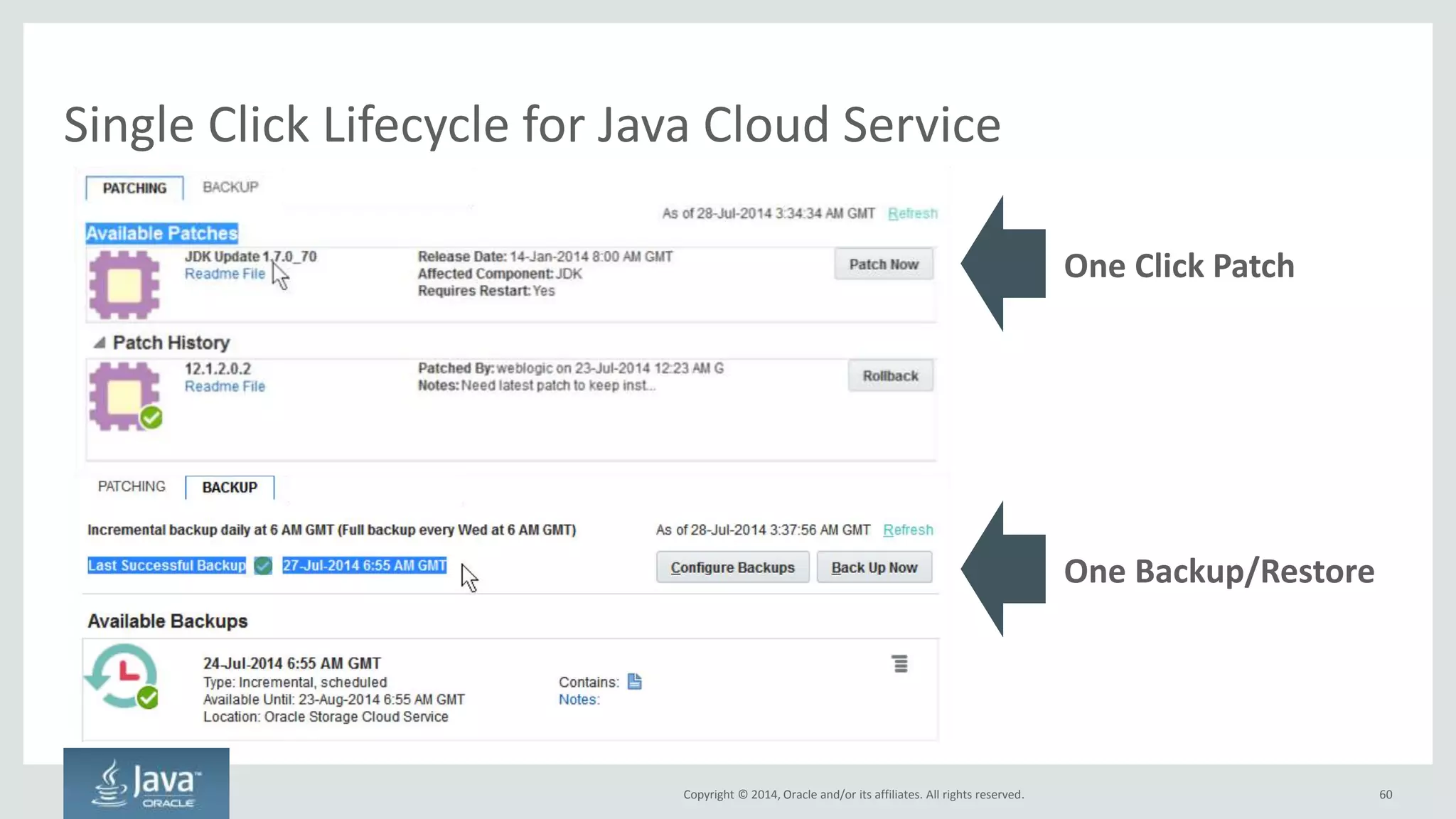The height and width of the screenshot is (819, 1456).
Task: Refresh the patching status timestamp
Action: click(x=912, y=213)
